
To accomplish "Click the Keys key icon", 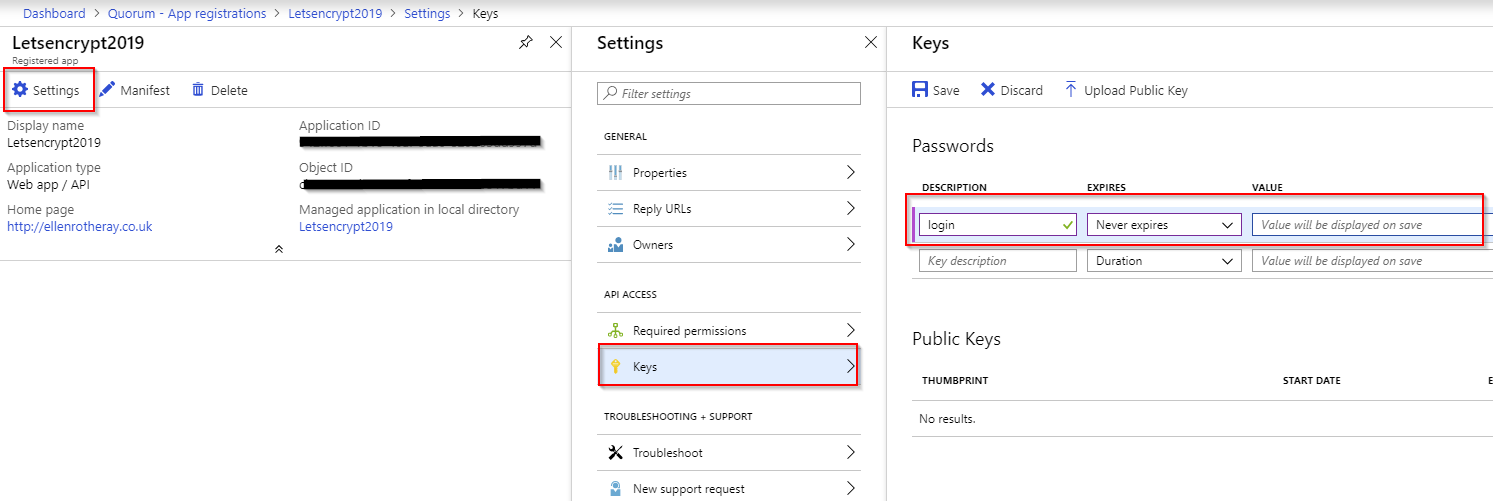I will [616, 367].
